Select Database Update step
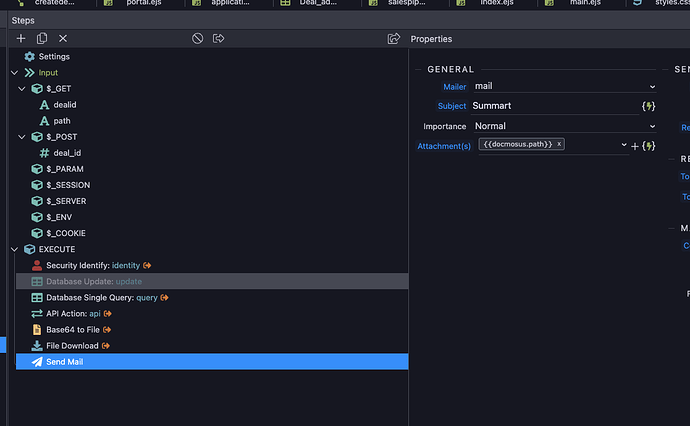The image size is (690, 426). 212,281
